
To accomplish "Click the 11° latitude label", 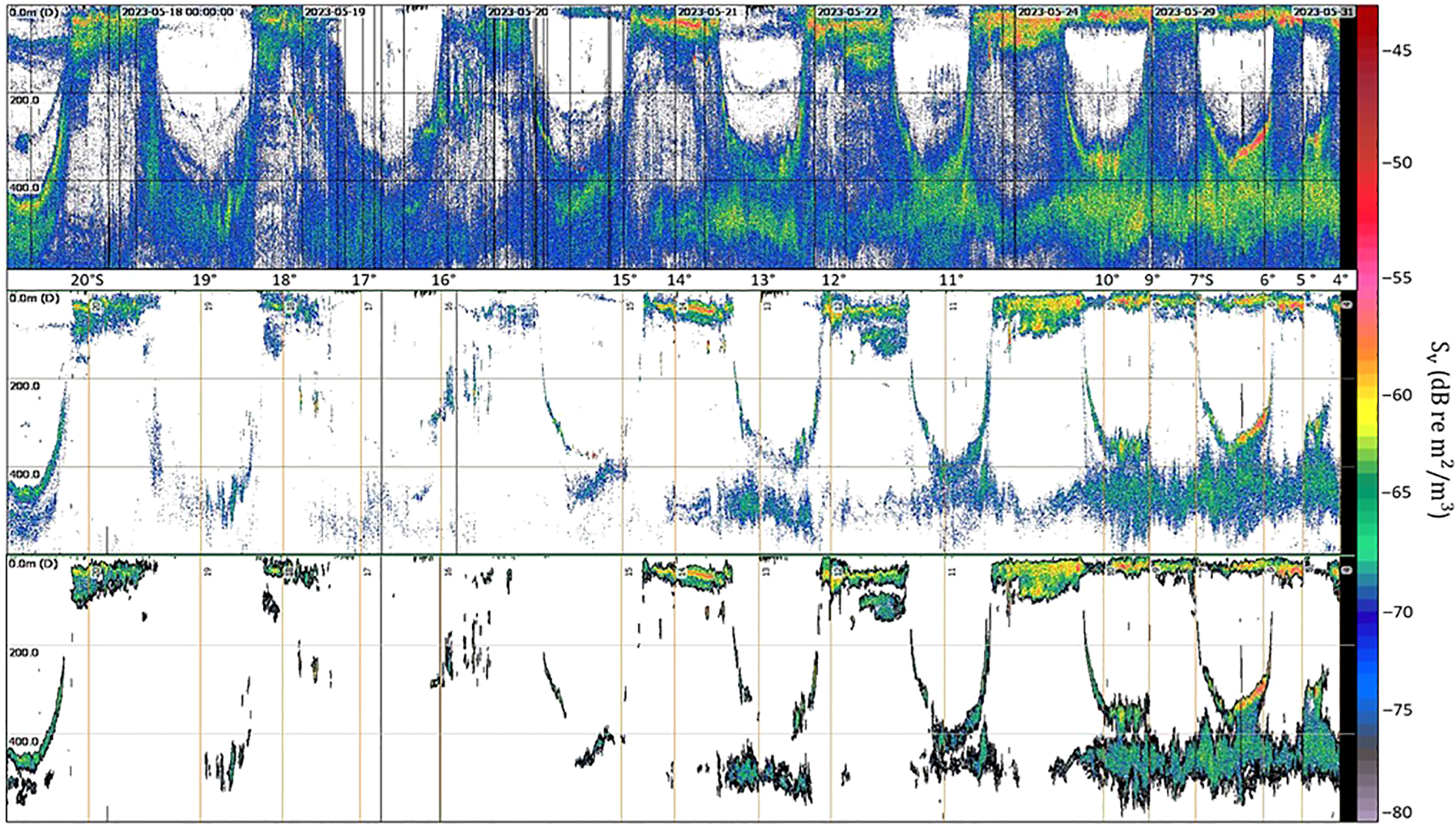I will 951,280.
